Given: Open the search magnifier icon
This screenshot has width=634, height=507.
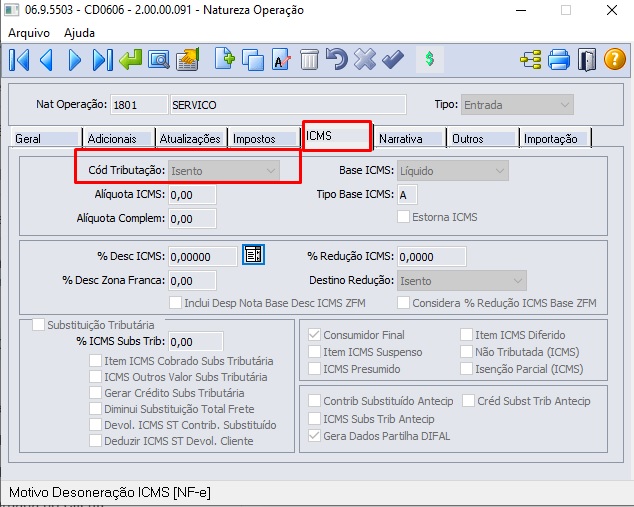Looking at the screenshot, I should (x=158, y=60).
